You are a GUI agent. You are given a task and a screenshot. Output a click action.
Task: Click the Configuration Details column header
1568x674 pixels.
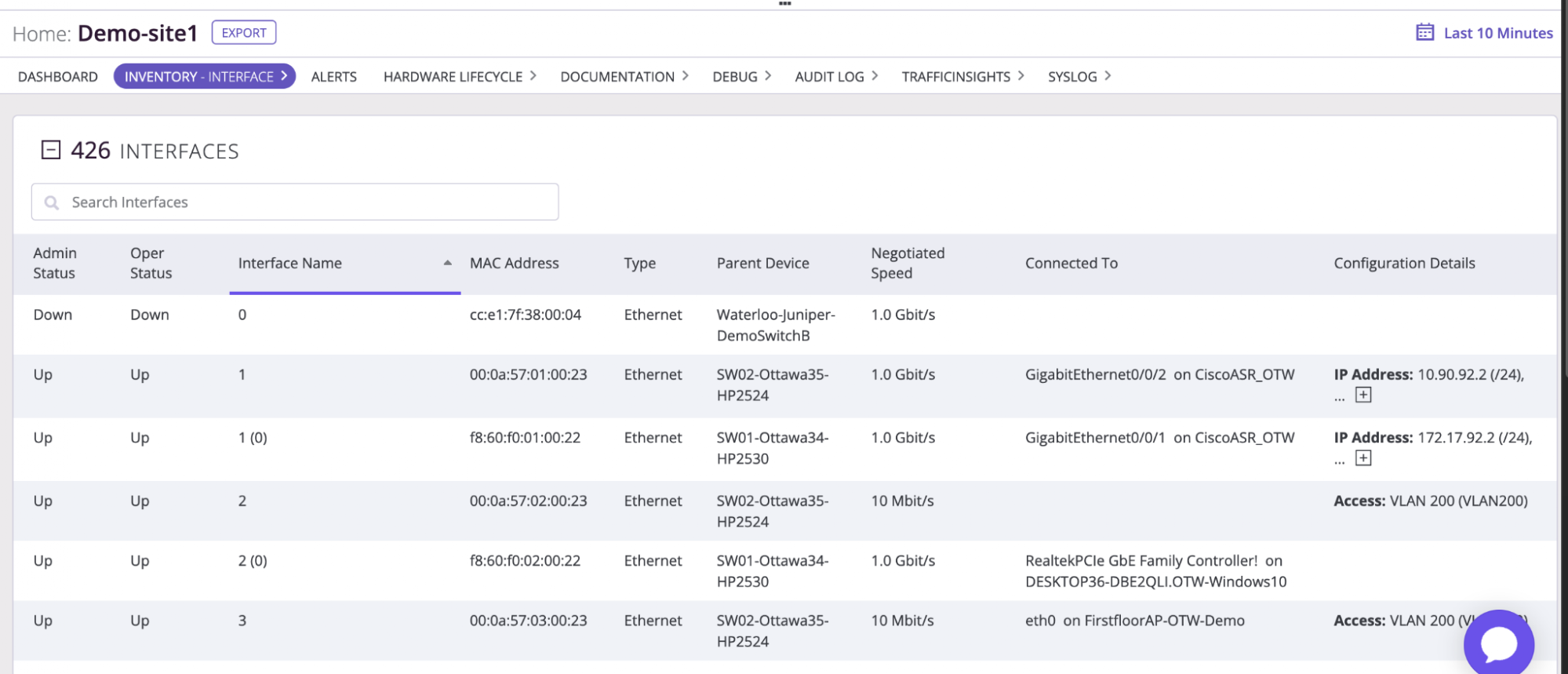click(1404, 263)
